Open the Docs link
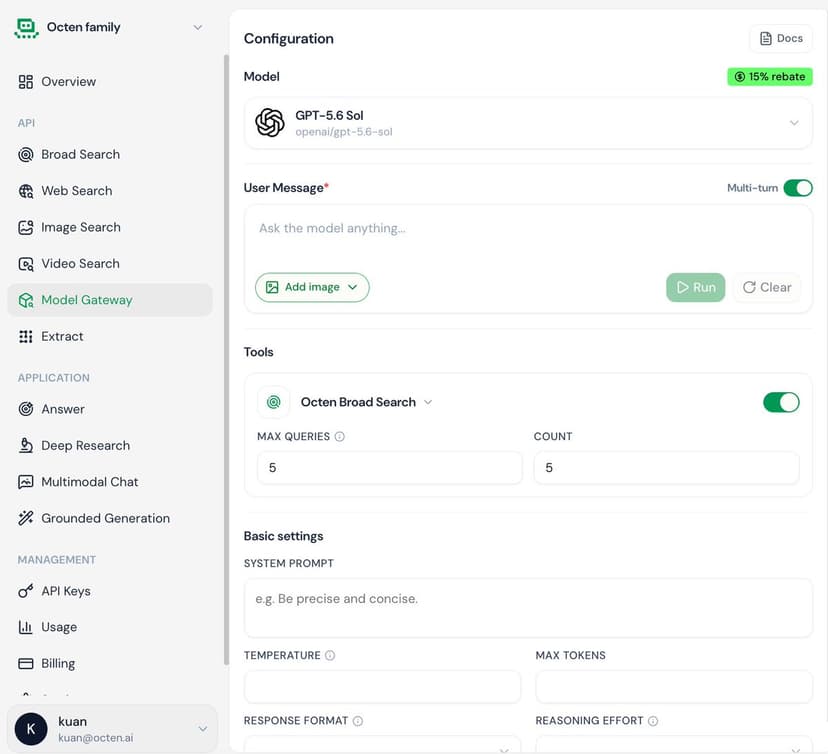This screenshot has width=828, height=754. coord(781,39)
